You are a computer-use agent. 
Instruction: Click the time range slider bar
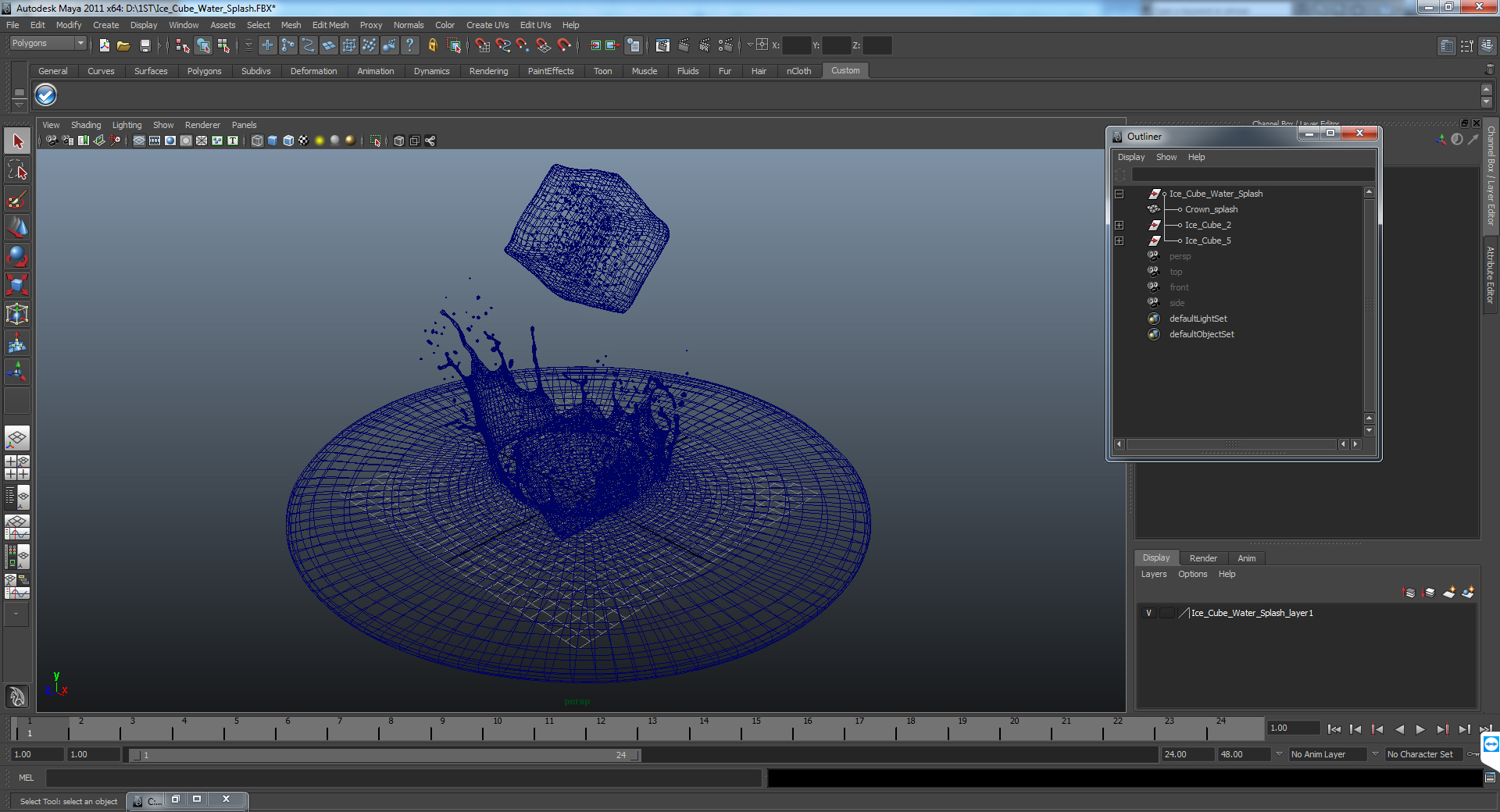[384, 755]
